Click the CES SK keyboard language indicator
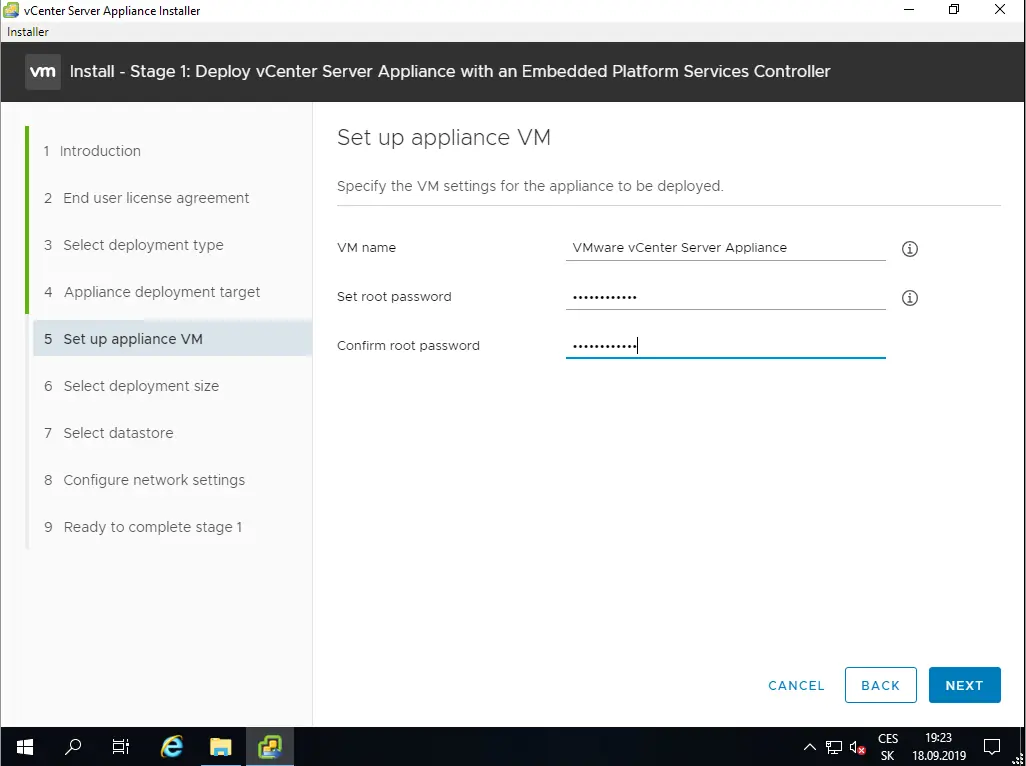 pos(888,747)
